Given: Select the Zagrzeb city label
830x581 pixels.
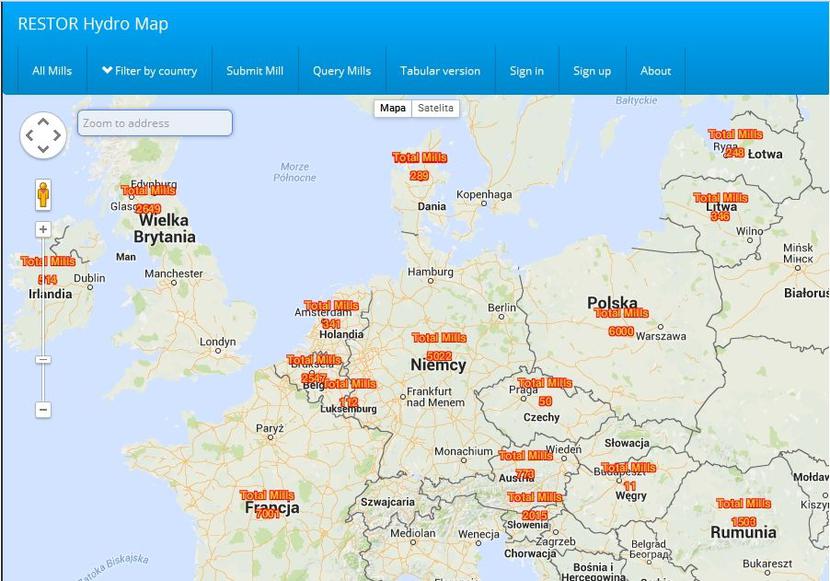Looking at the screenshot, I should point(555,541).
